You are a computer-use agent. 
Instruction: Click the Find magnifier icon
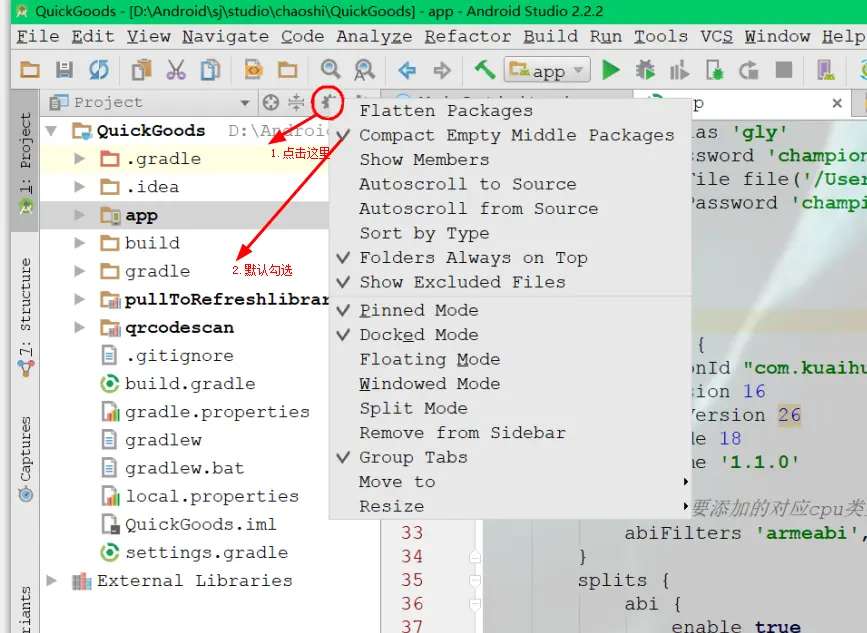(x=330, y=70)
